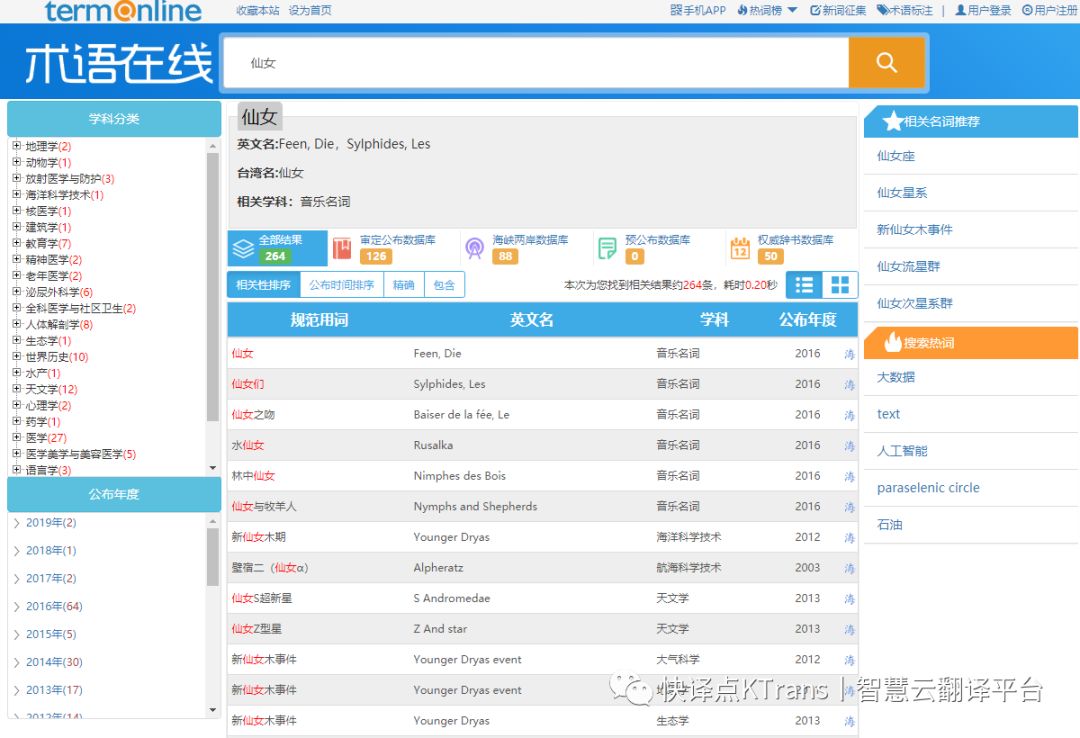
Task: Click the termonline logo
Action: coord(123,10)
